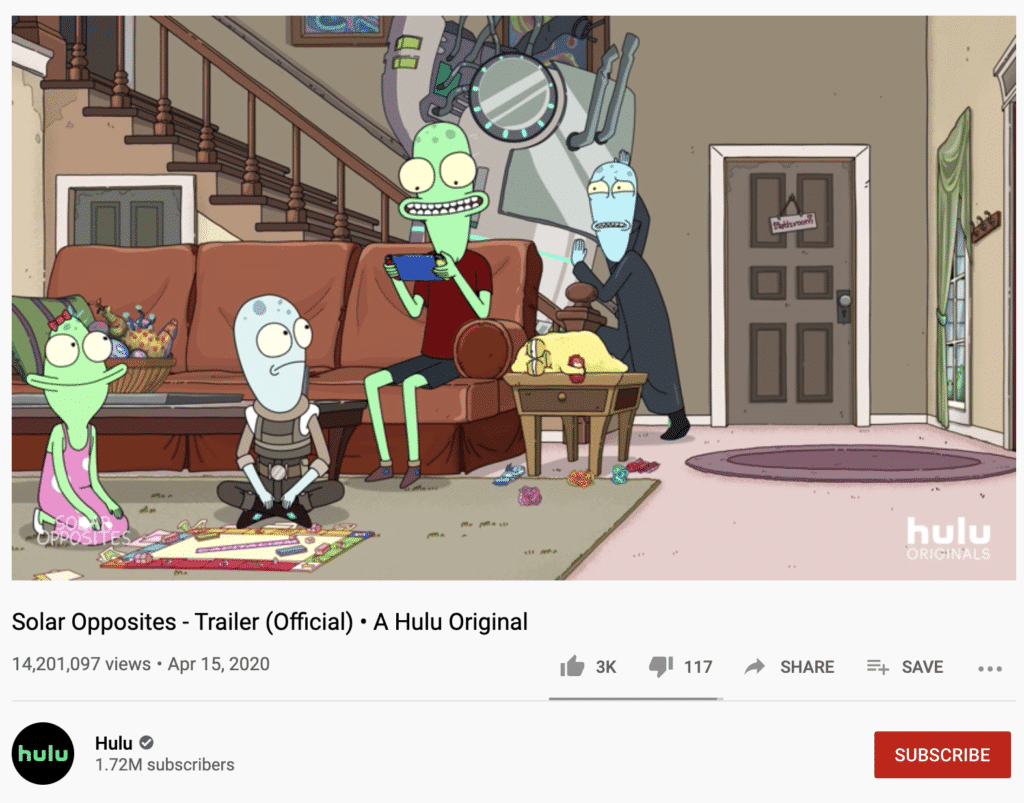Click the thumbs up like icon
This screenshot has height=803, width=1024.
[x=572, y=666]
